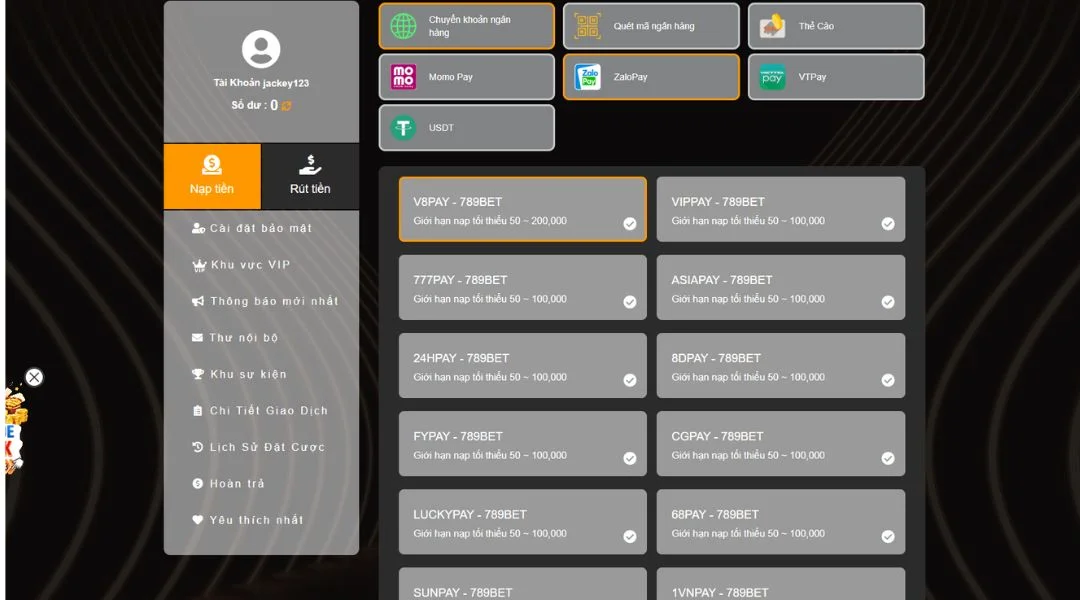Click the QR code bank scan icon

[588, 26]
